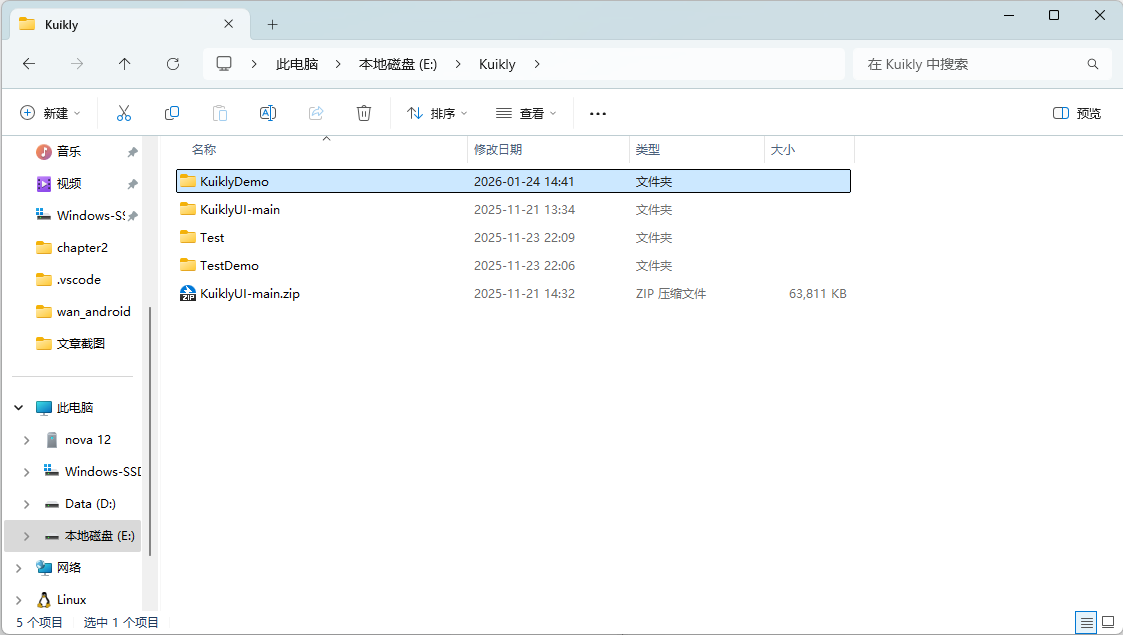This screenshot has height=635, width=1123.
Task: Refresh the current folder view
Action: point(173,64)
